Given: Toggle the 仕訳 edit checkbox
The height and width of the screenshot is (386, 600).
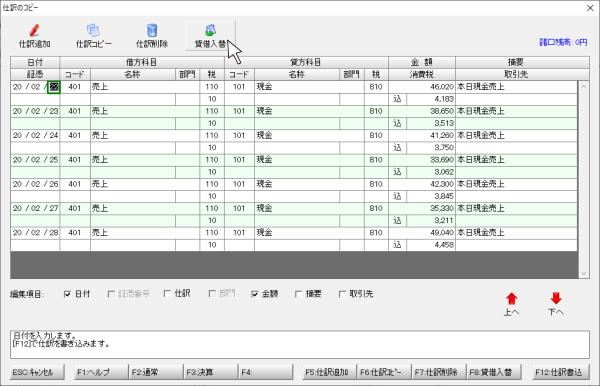Looking at the screenshot, I should pos(167,294).
